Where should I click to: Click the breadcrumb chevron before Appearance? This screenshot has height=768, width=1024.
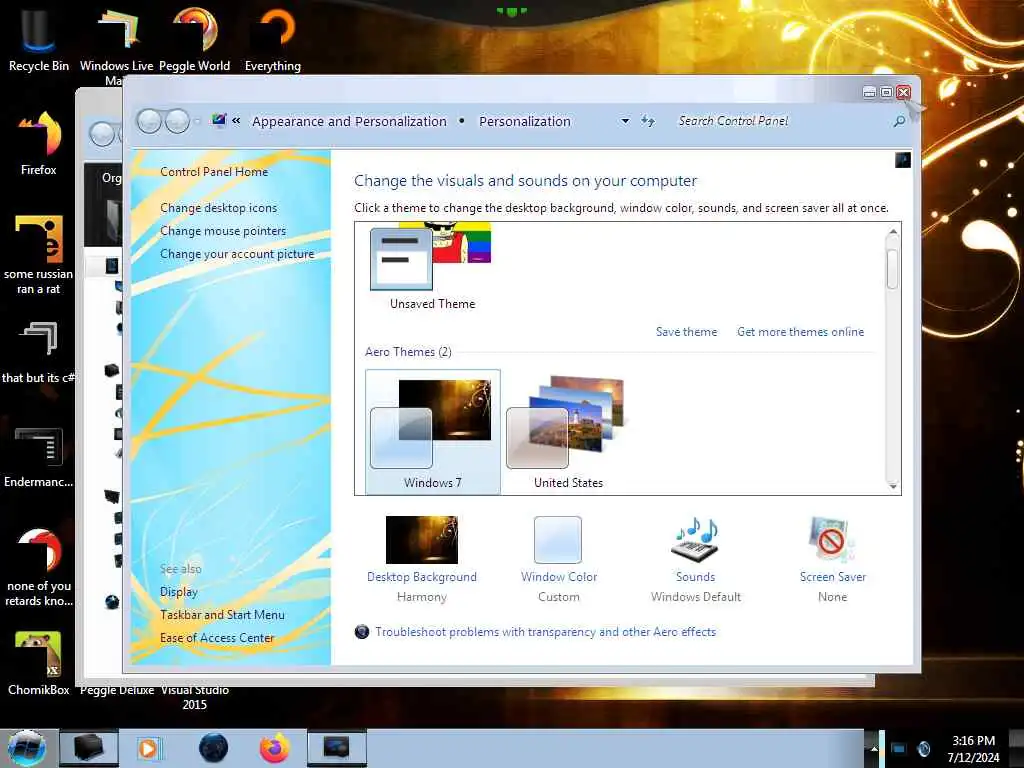point(236,121)
